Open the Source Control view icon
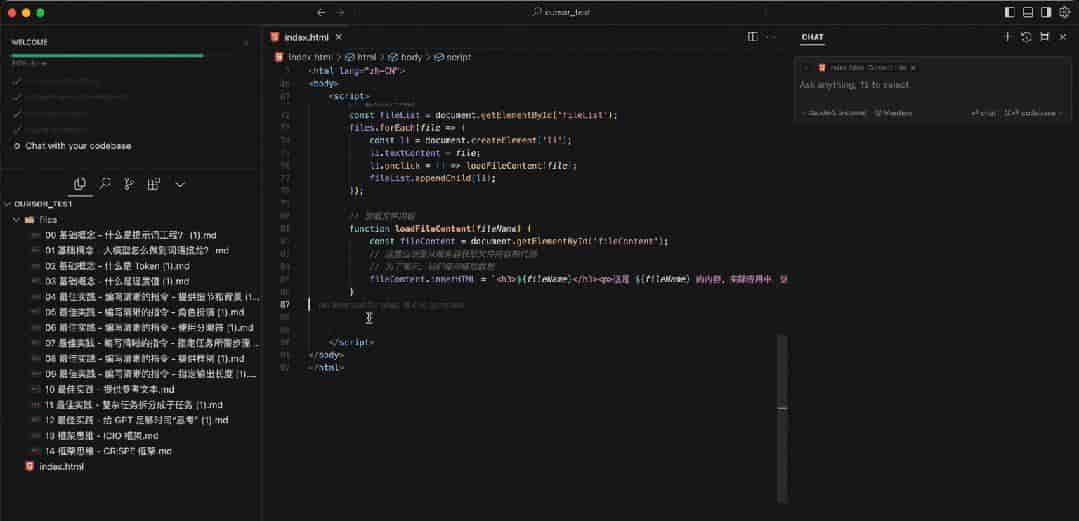The width and height of the screenshot is (1079, 521). 129,184
